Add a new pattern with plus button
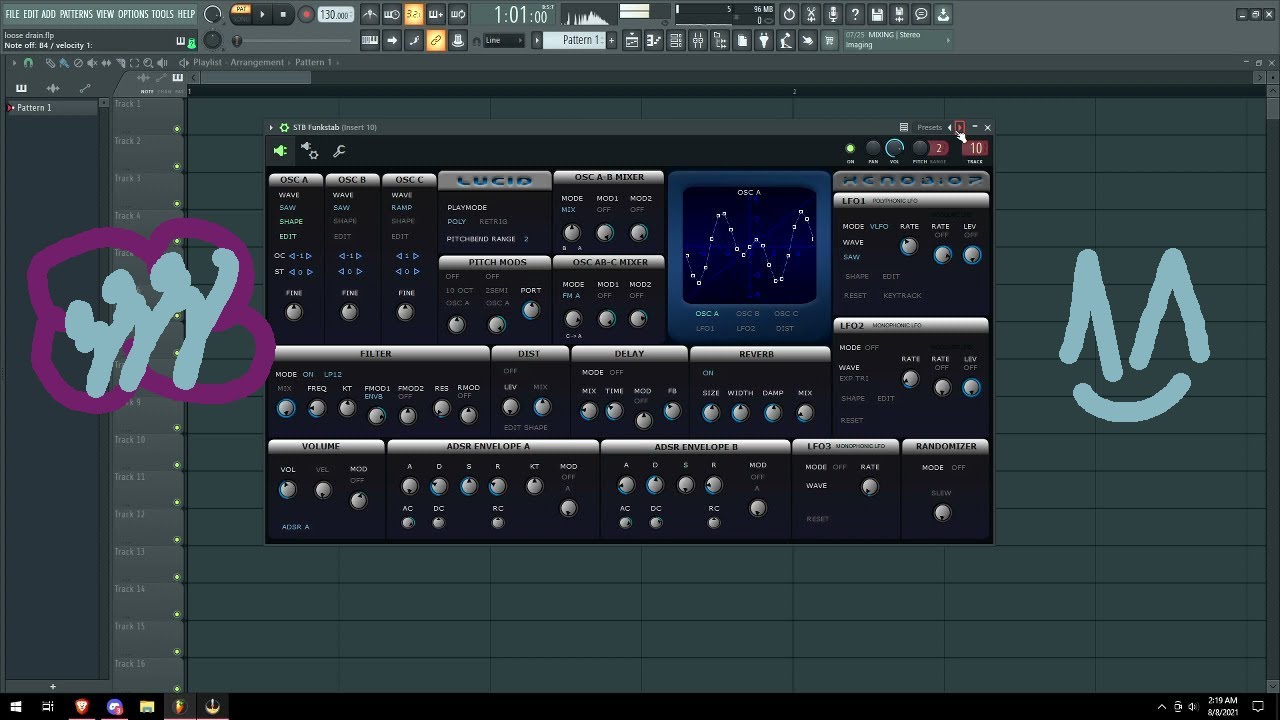1280x720 pixels. pos(612,40)
